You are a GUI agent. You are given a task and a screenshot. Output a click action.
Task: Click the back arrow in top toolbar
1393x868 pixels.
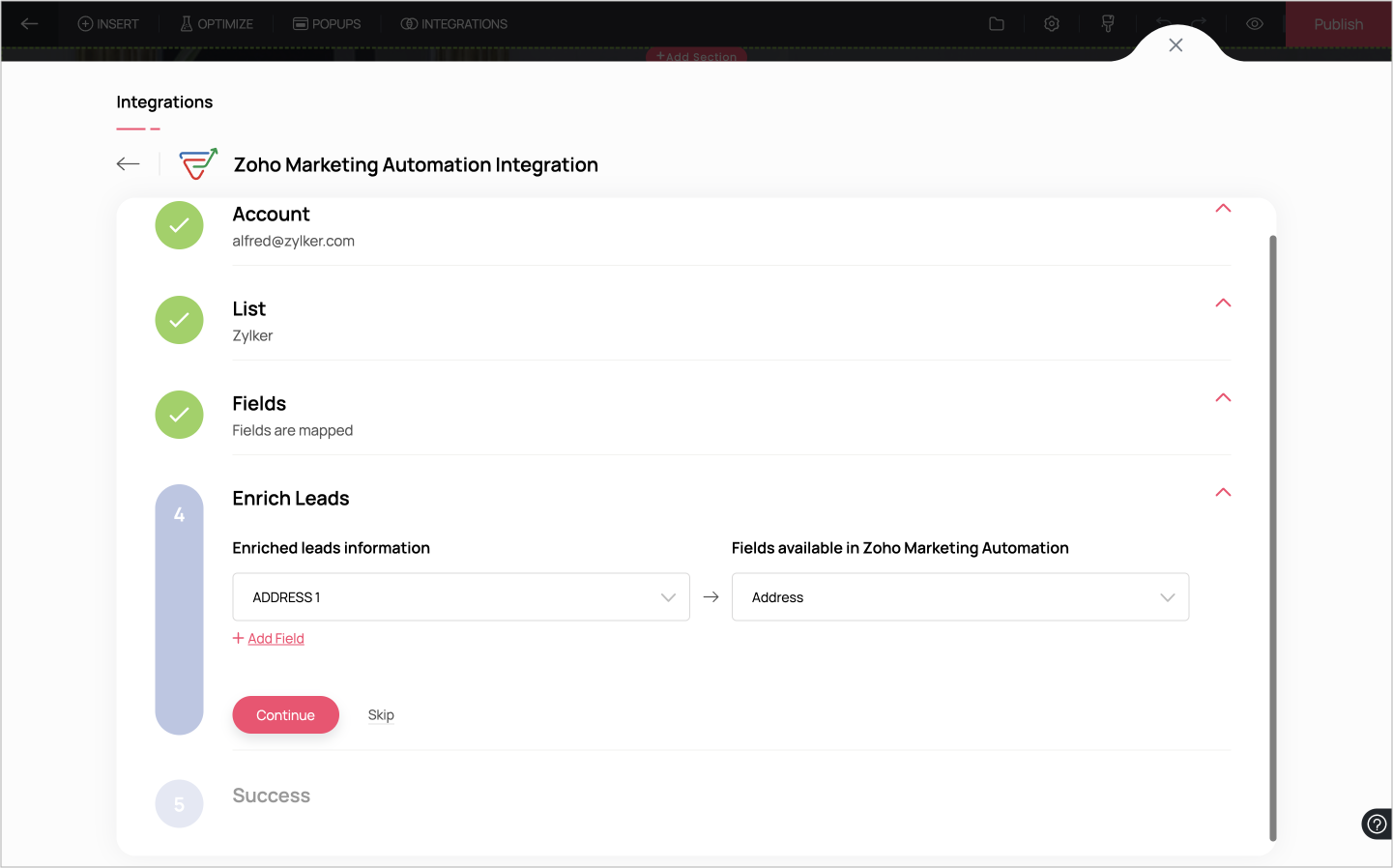29,24
